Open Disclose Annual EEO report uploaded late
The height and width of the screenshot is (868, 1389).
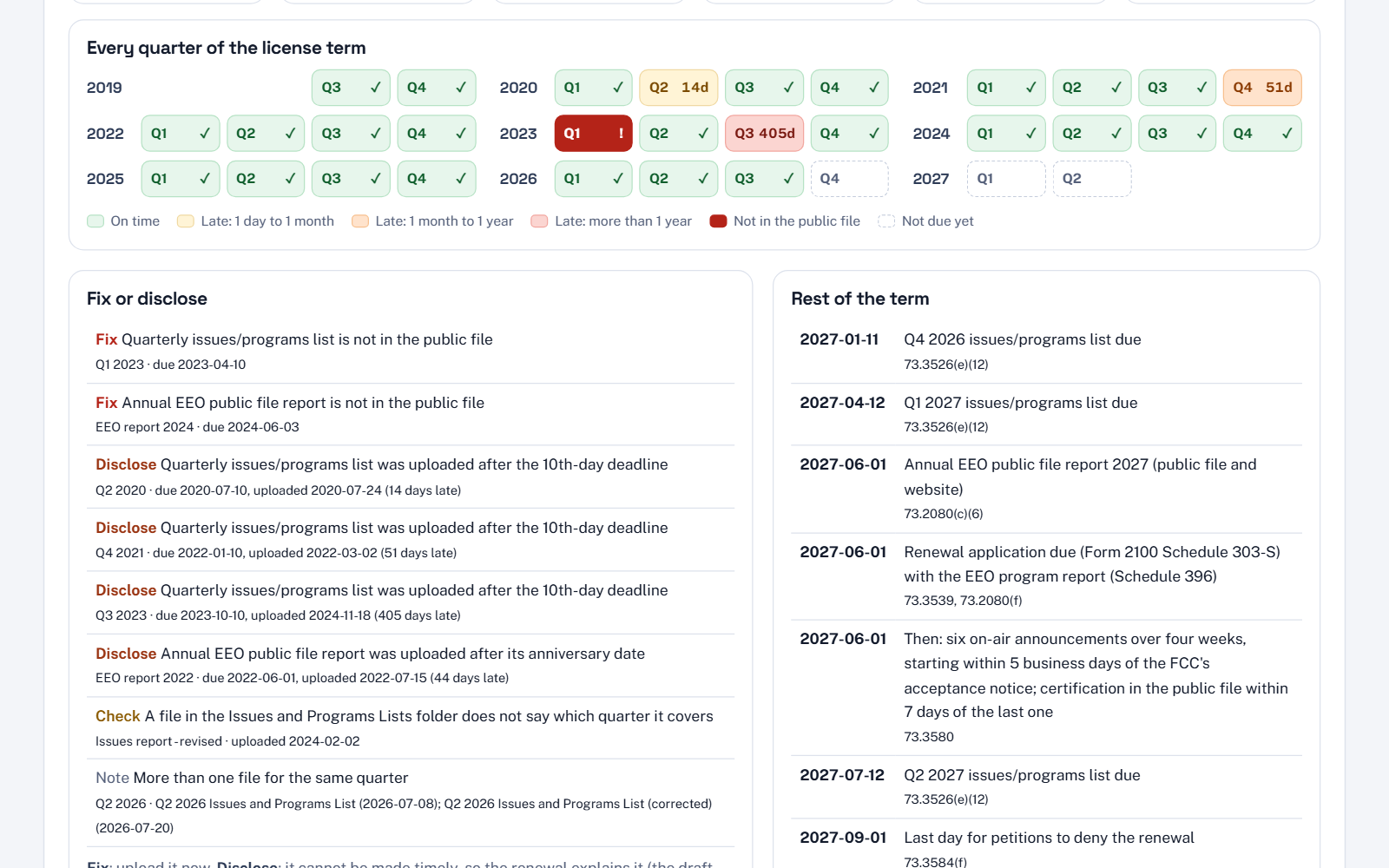pos(411,666)
